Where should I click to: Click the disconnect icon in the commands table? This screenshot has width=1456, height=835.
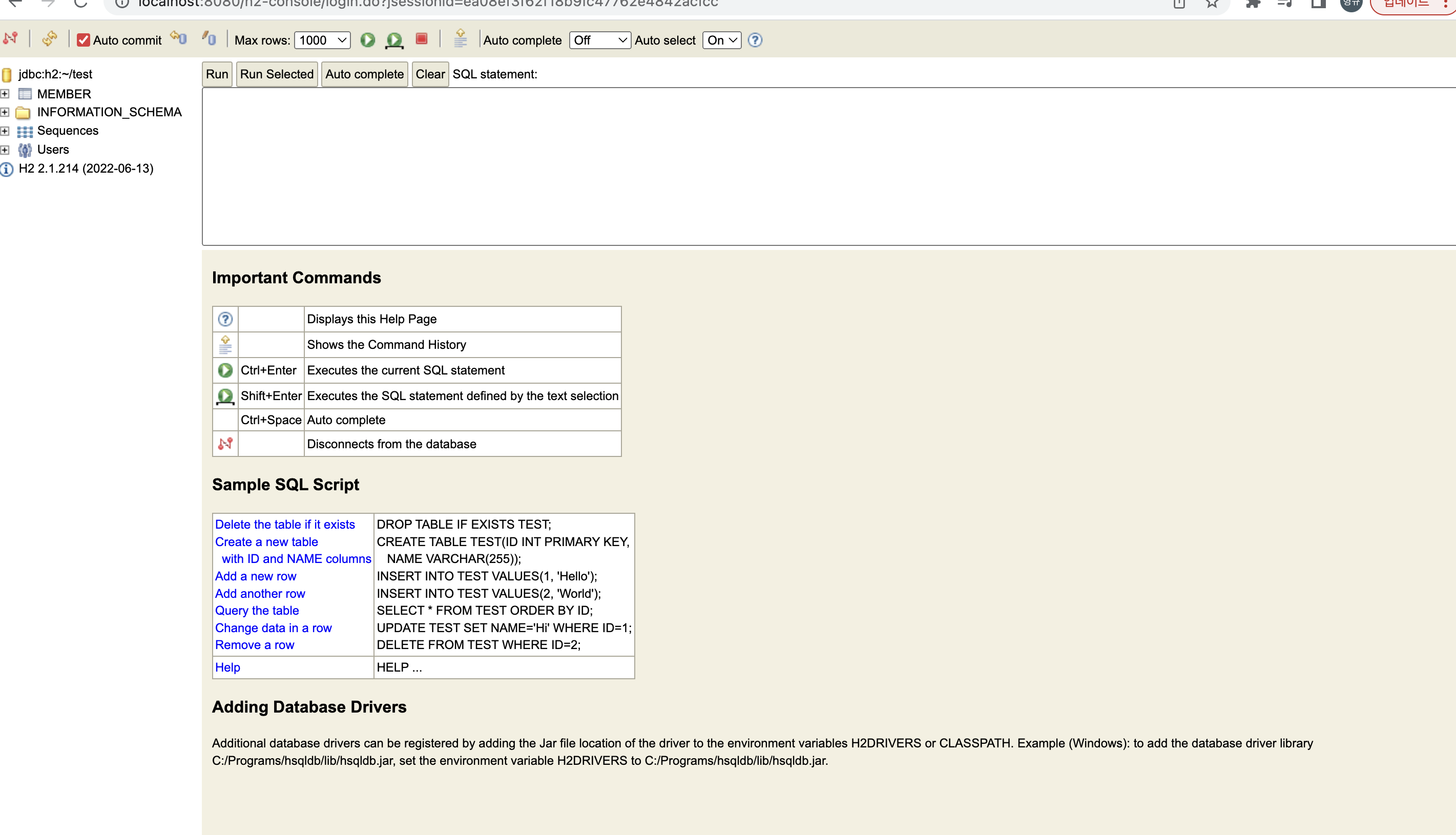pos(225,444)
